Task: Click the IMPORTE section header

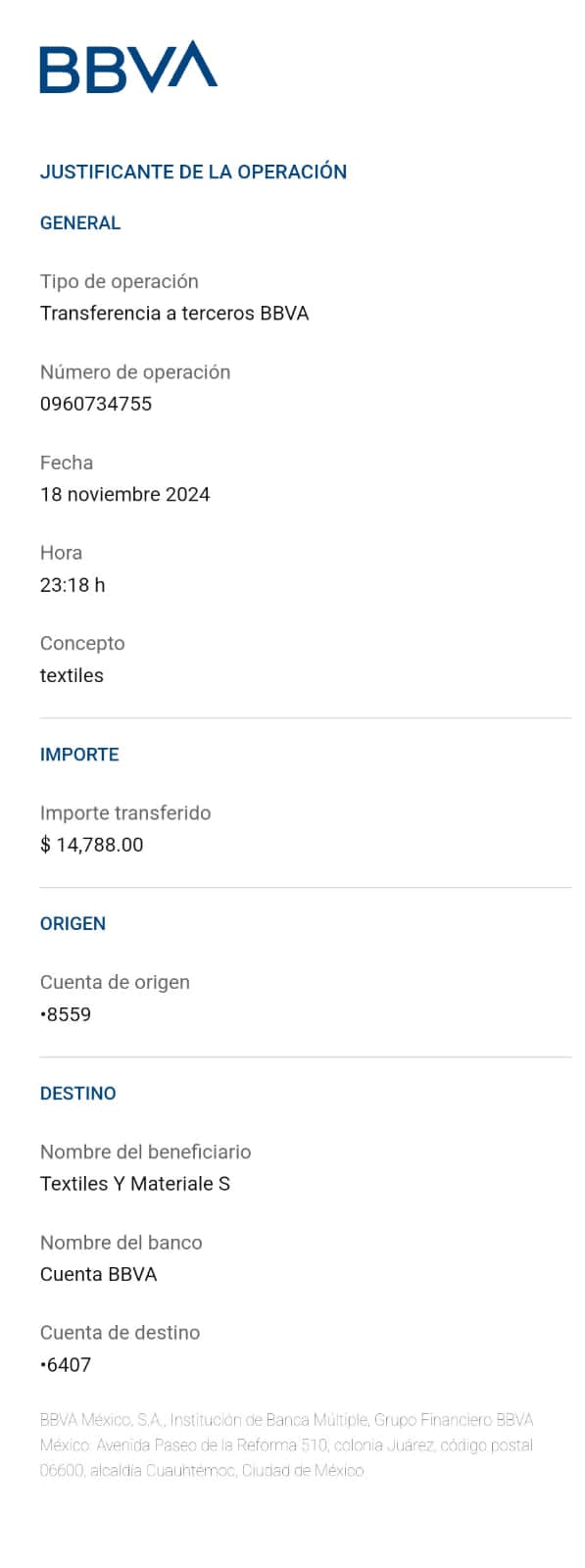Action: click(x=79, y=755)
